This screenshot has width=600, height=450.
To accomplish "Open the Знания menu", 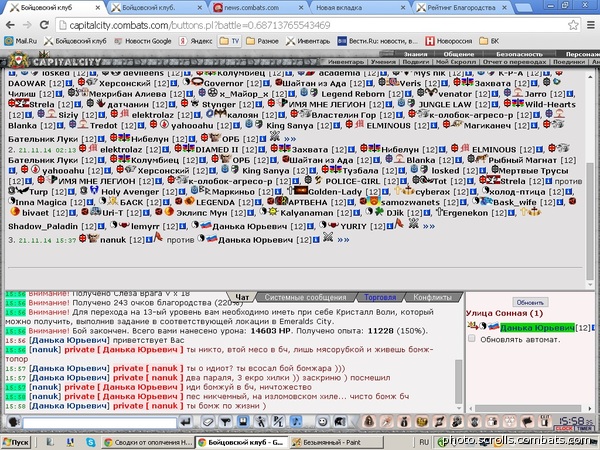I will click(x=415, y=54).
